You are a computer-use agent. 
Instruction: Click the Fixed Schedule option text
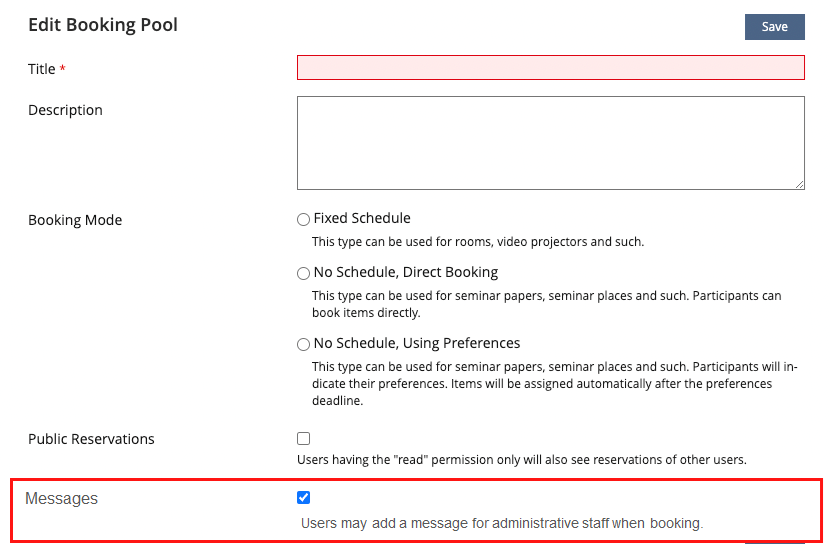[362, 218]
